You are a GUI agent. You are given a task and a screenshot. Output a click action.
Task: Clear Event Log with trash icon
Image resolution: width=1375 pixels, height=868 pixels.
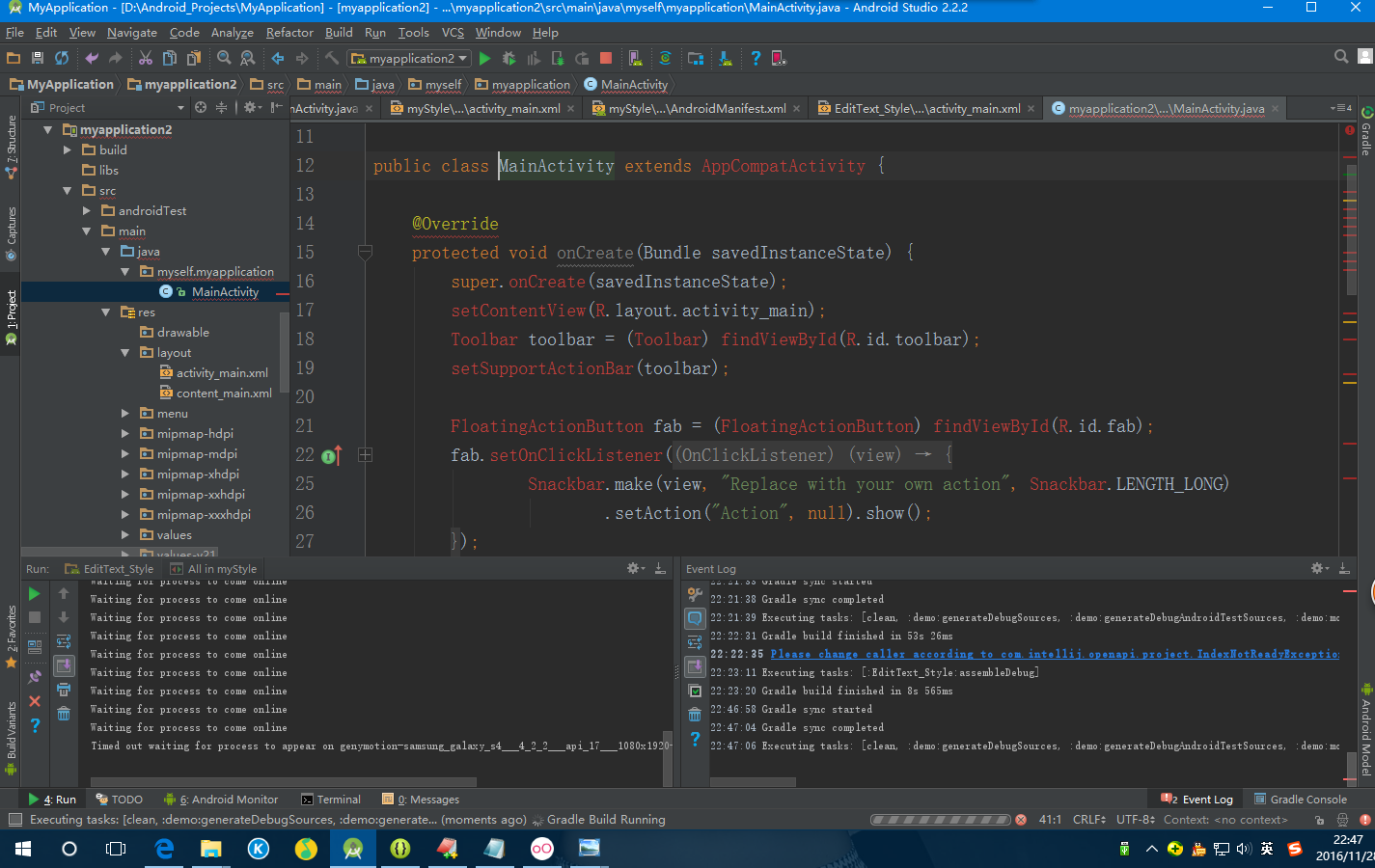(695, 715)
